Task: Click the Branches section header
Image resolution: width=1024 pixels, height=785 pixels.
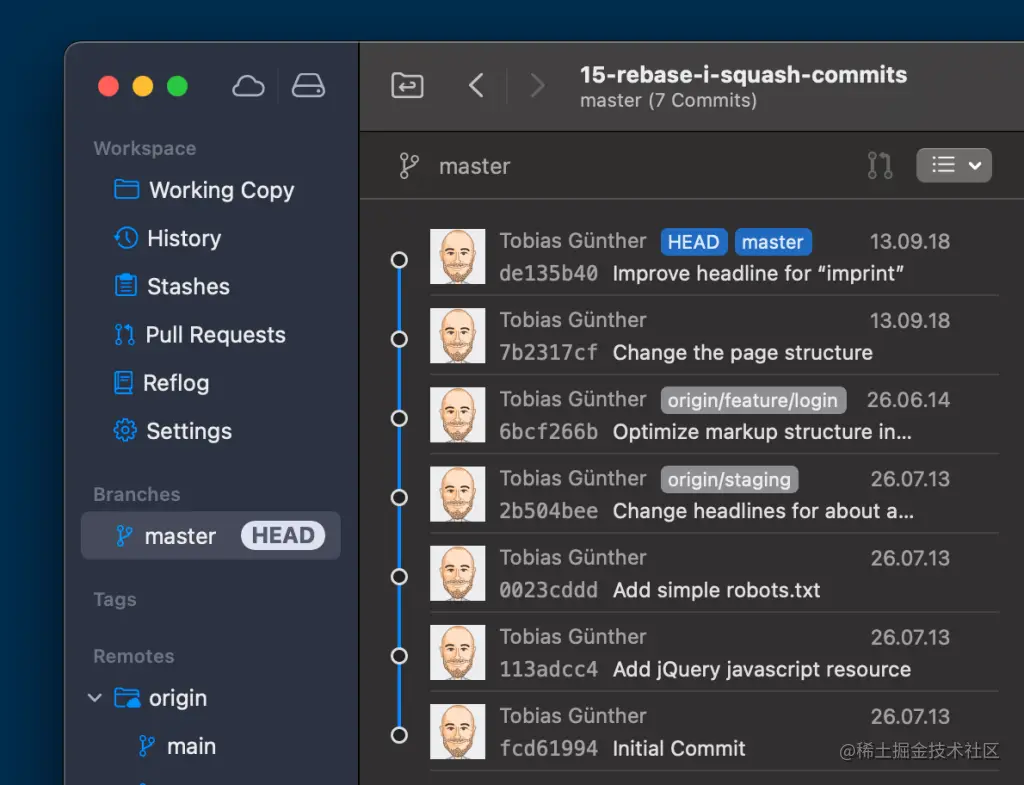Action: tap(136, 494)
